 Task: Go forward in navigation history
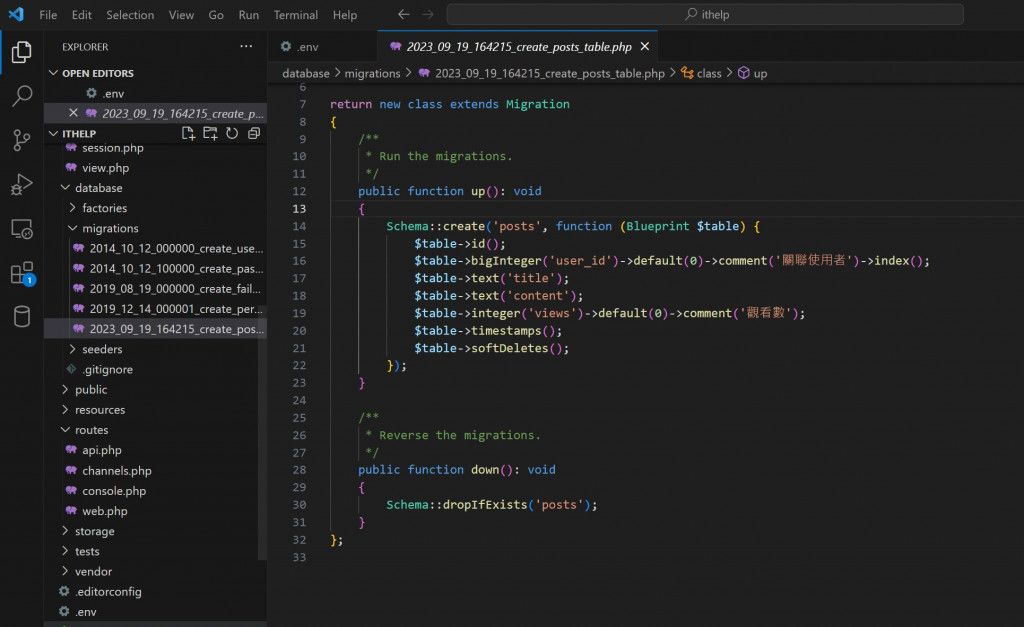[428, 14]
